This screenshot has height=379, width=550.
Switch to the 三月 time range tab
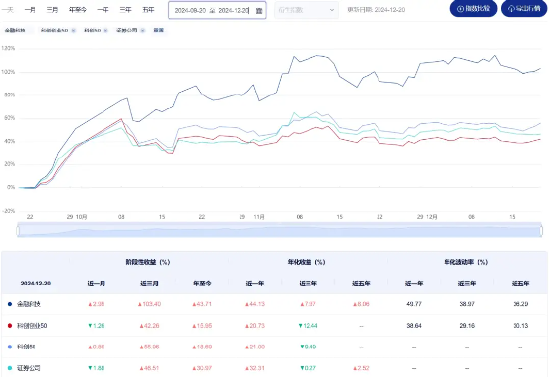pos(52,10)
